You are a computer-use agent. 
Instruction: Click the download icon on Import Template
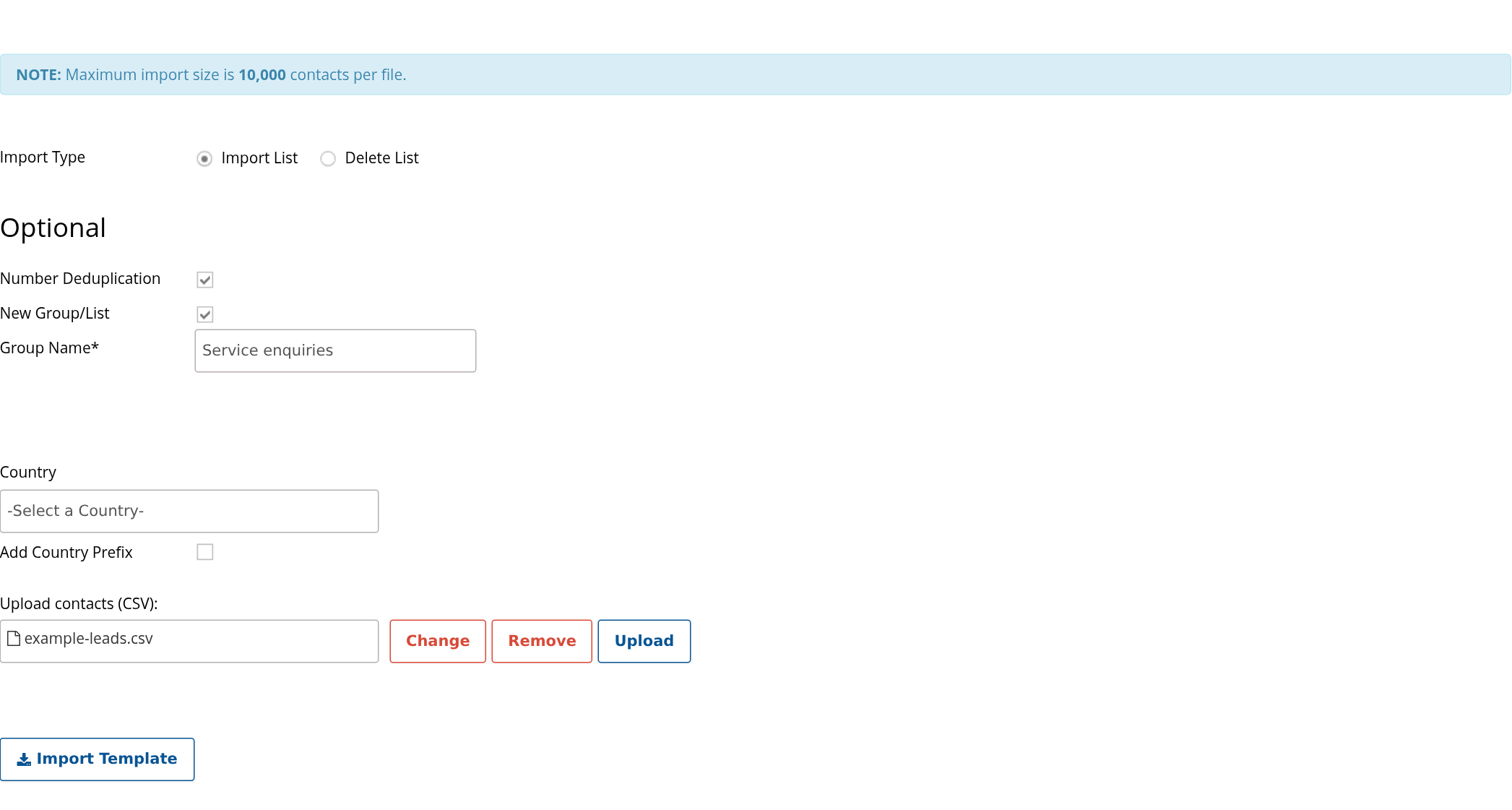tap(24, 759)
